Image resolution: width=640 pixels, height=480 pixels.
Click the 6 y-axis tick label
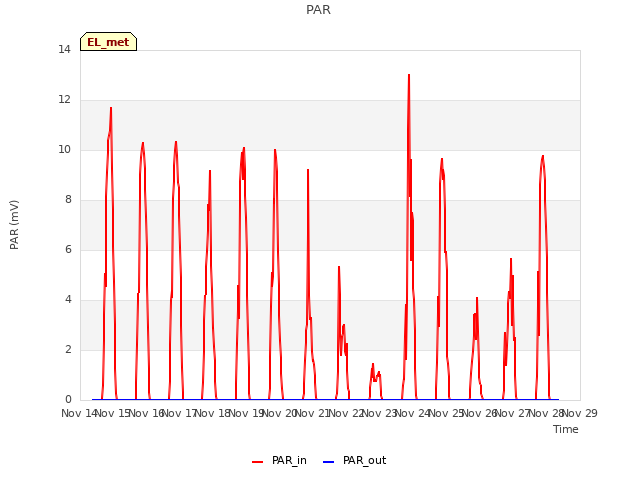tap(68, 249)
